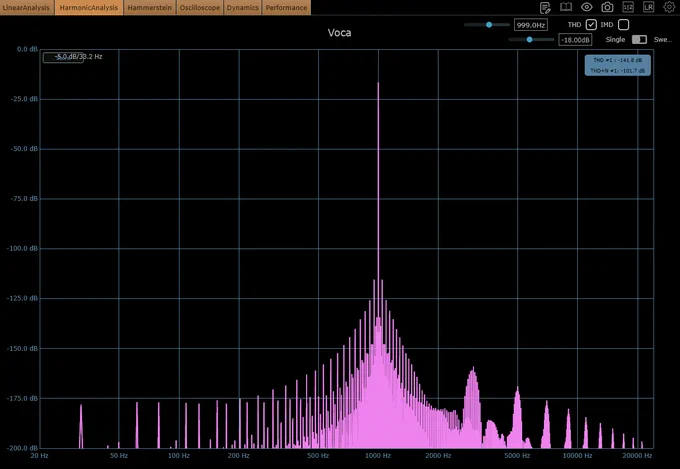Screen dimensions: 680x469
Task: Click the level slider handle
Action: [x=530, y=39]
